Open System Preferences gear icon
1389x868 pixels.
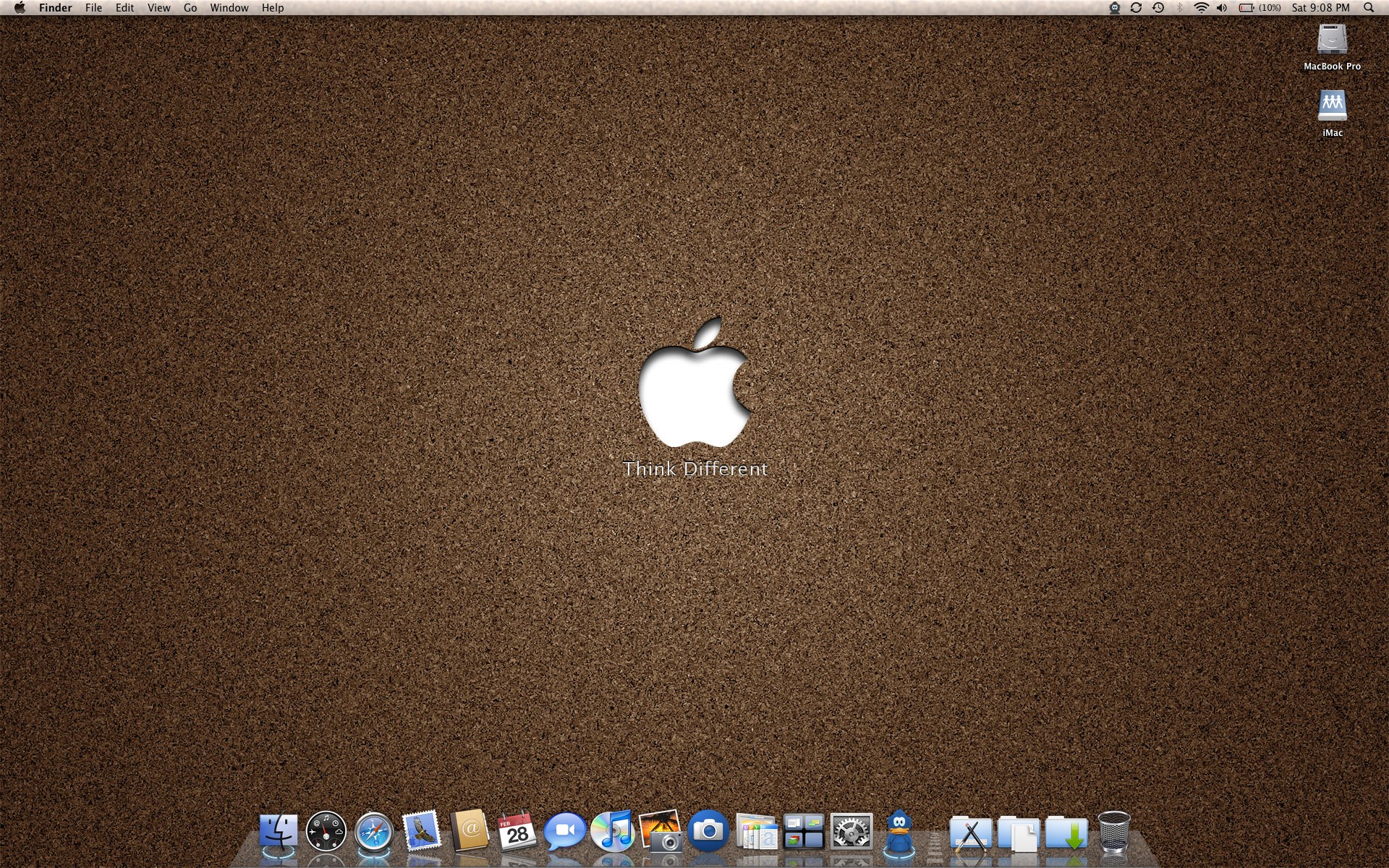(851, 832)
